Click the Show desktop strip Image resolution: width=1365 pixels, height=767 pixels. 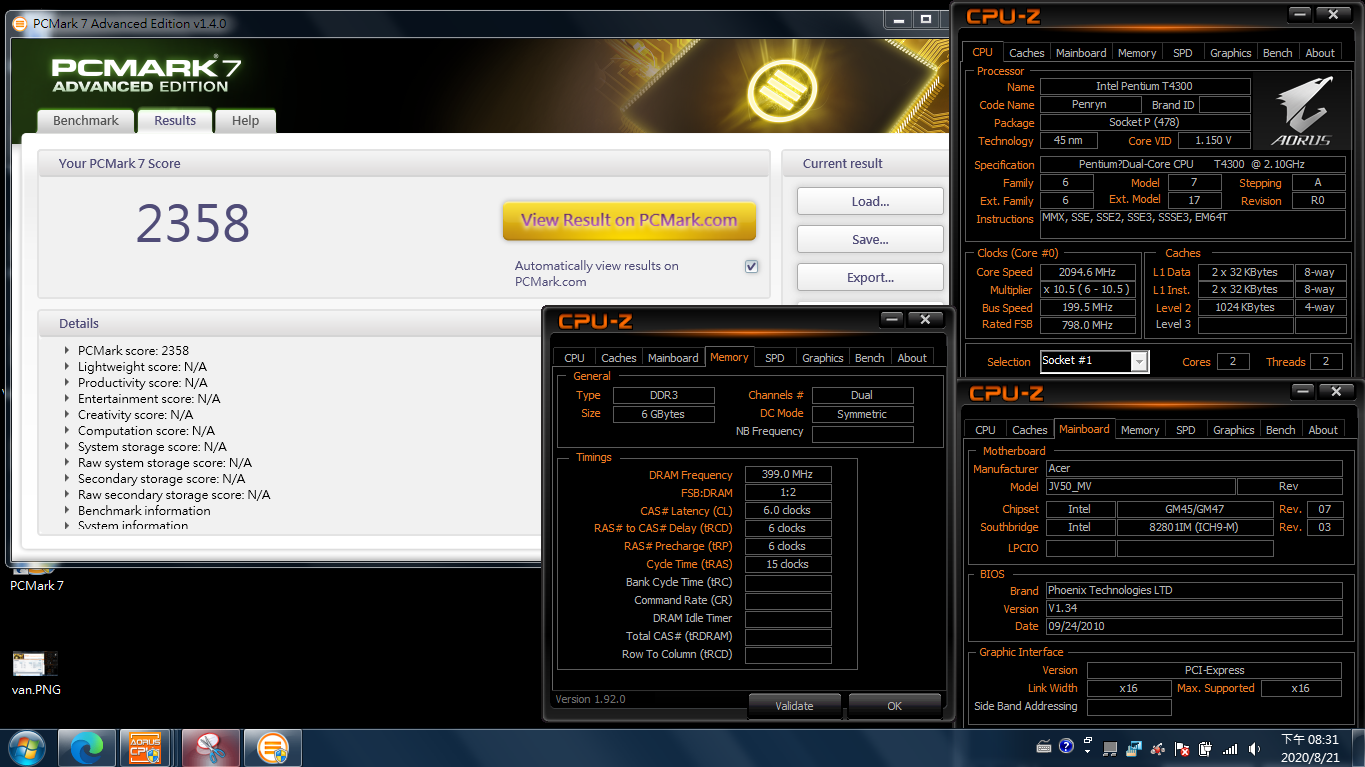(x=1358, y=748)
